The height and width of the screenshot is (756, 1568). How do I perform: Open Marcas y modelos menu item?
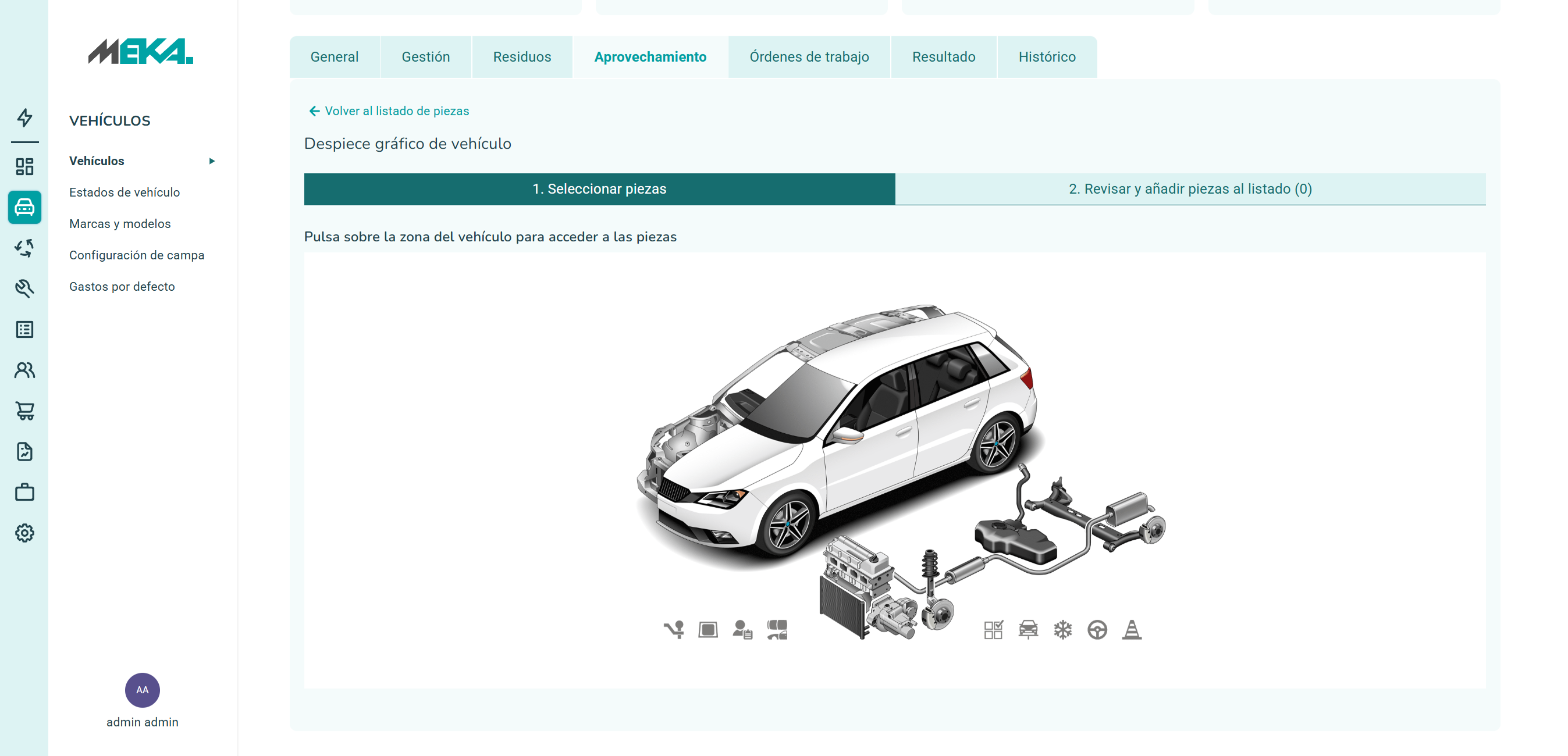click(x=120, y=224)
